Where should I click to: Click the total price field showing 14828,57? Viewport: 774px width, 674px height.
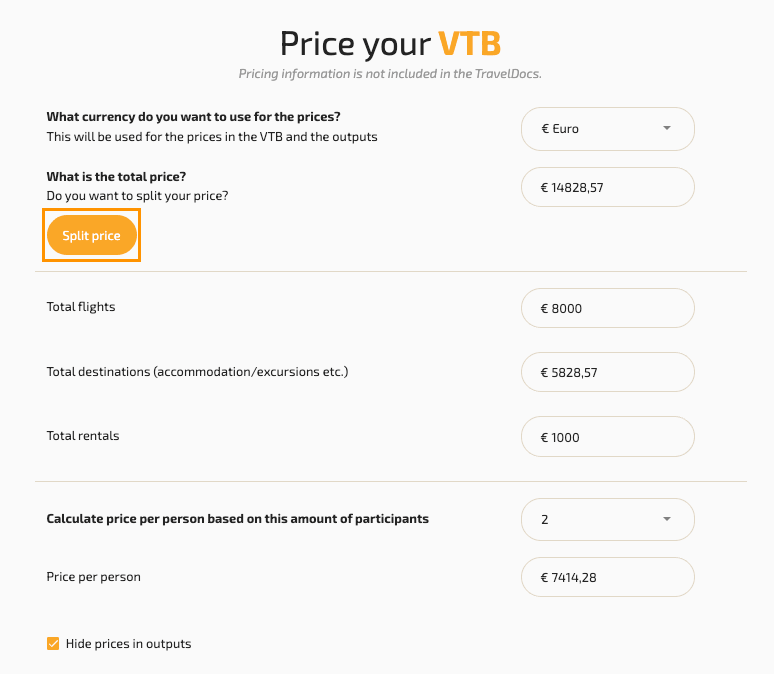[608, 187]
